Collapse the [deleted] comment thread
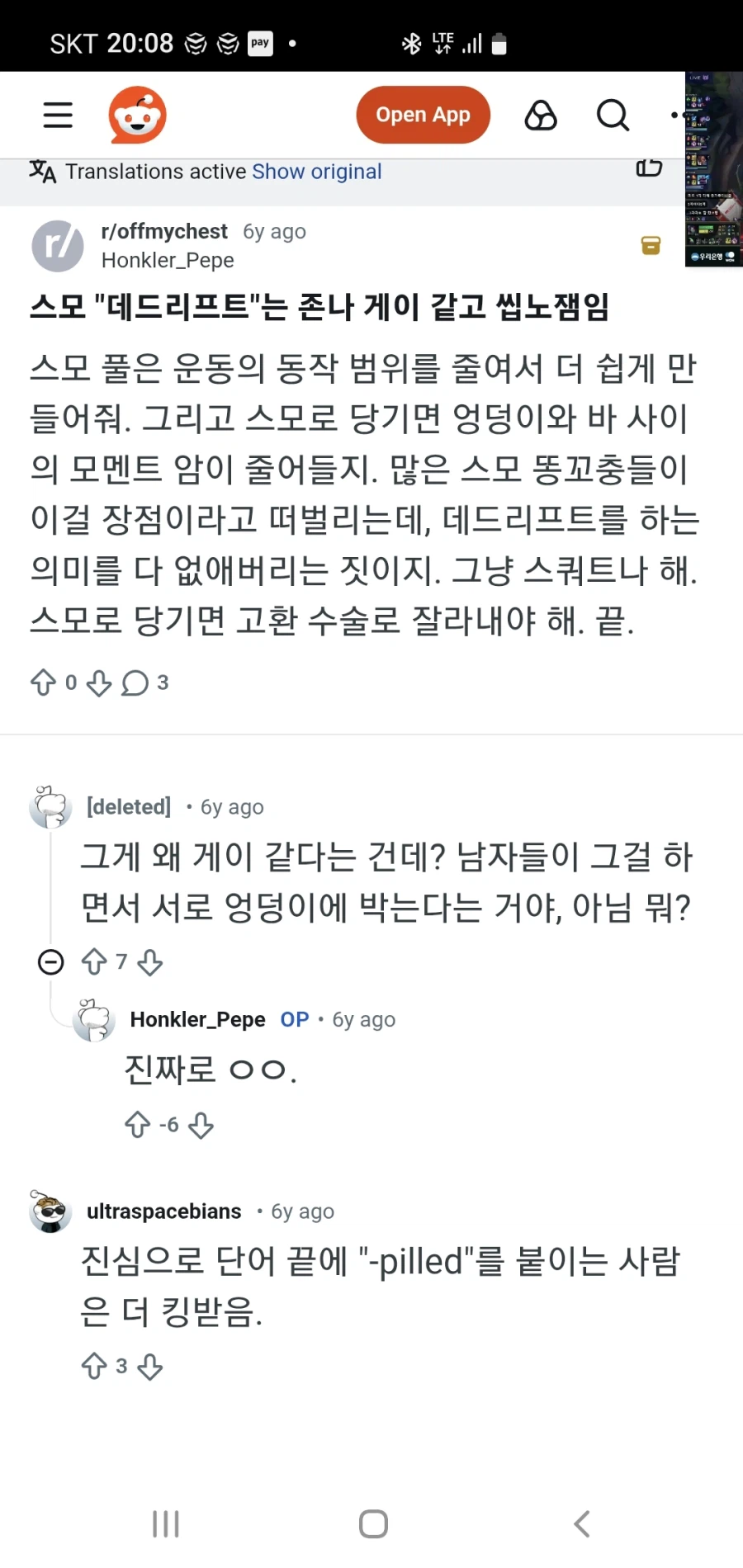743x1568 pixels. point(50,961)
